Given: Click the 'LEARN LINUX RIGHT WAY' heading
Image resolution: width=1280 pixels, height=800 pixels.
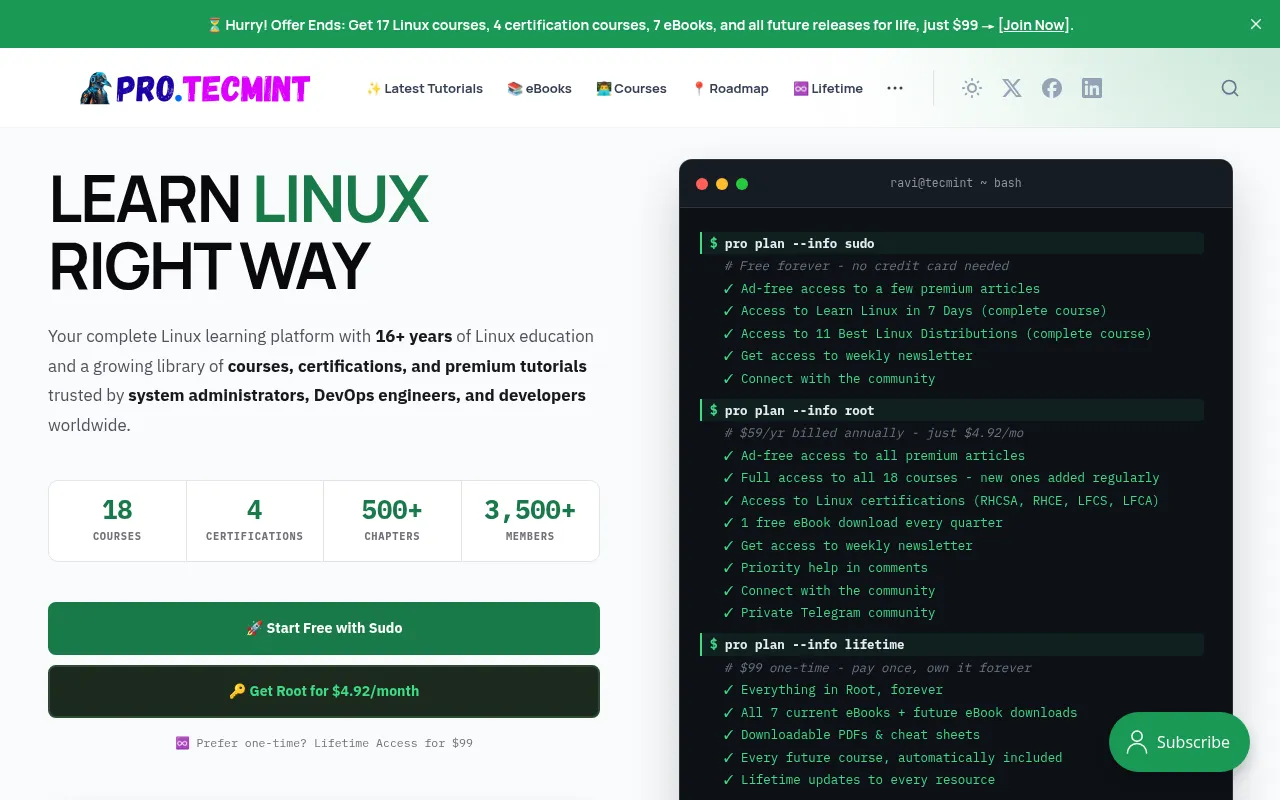Looking at the screenshot, I should pos(240,232).
